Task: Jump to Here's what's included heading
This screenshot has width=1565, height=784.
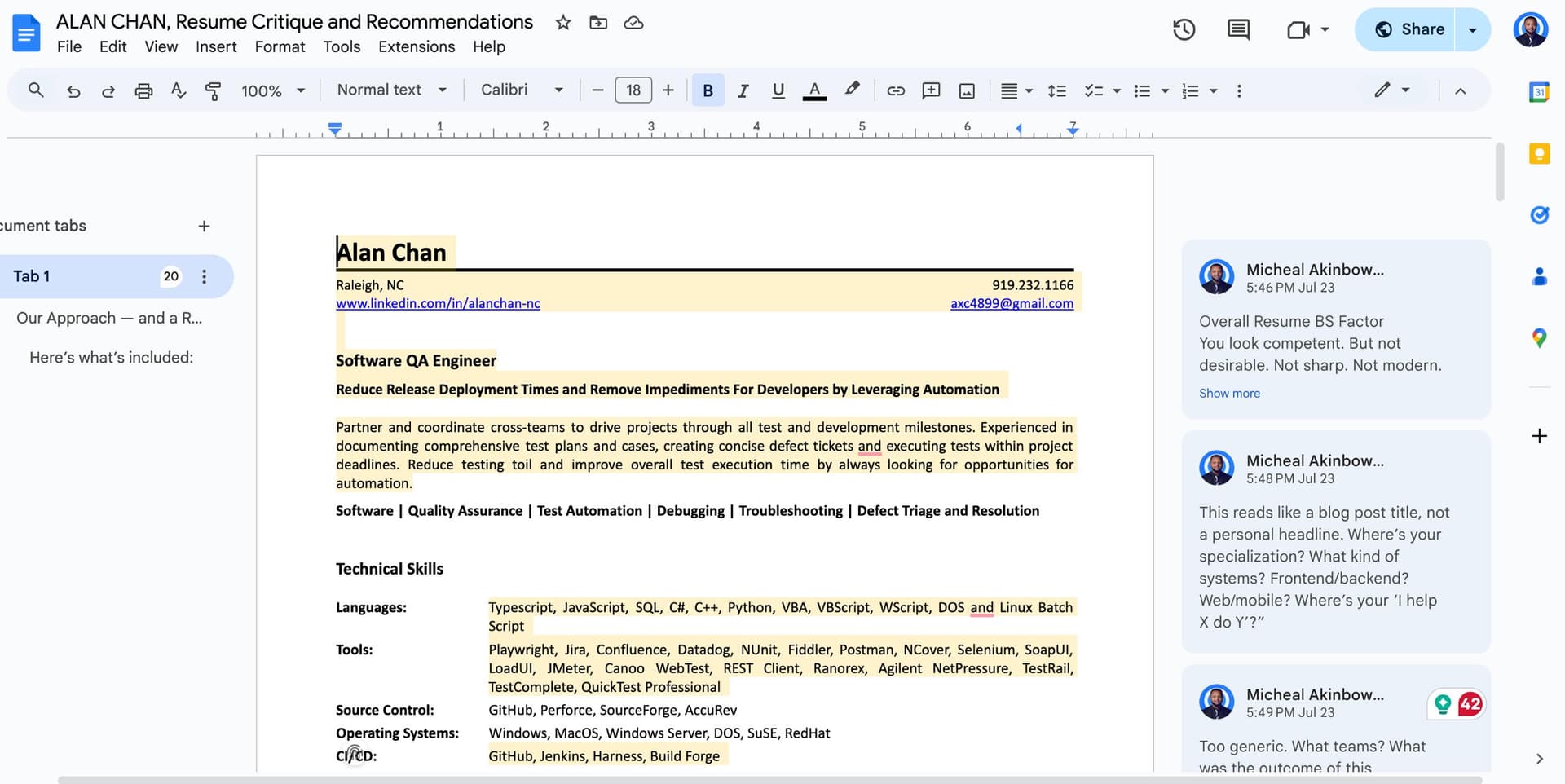Action: pos(111,357)
